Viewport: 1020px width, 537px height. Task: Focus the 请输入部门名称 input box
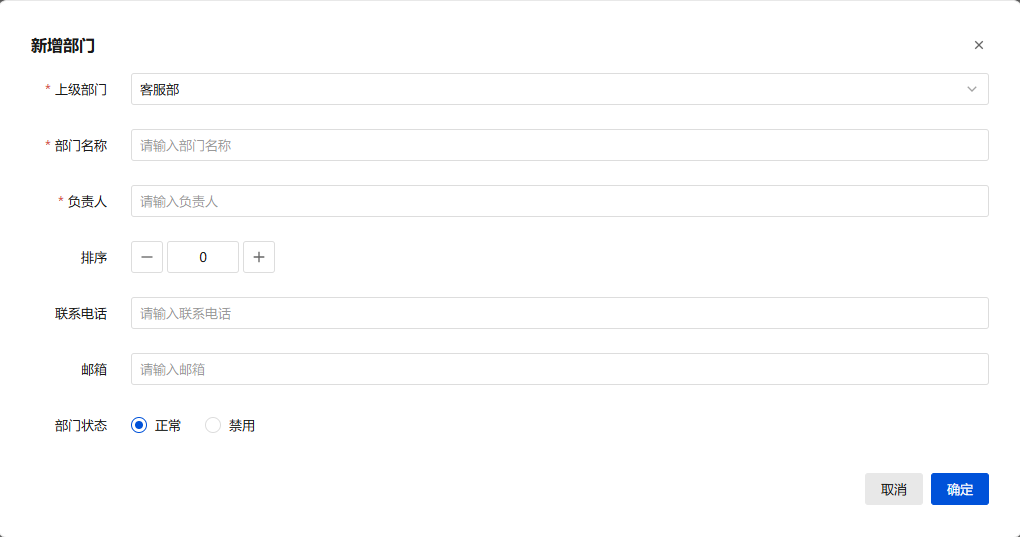559,145
